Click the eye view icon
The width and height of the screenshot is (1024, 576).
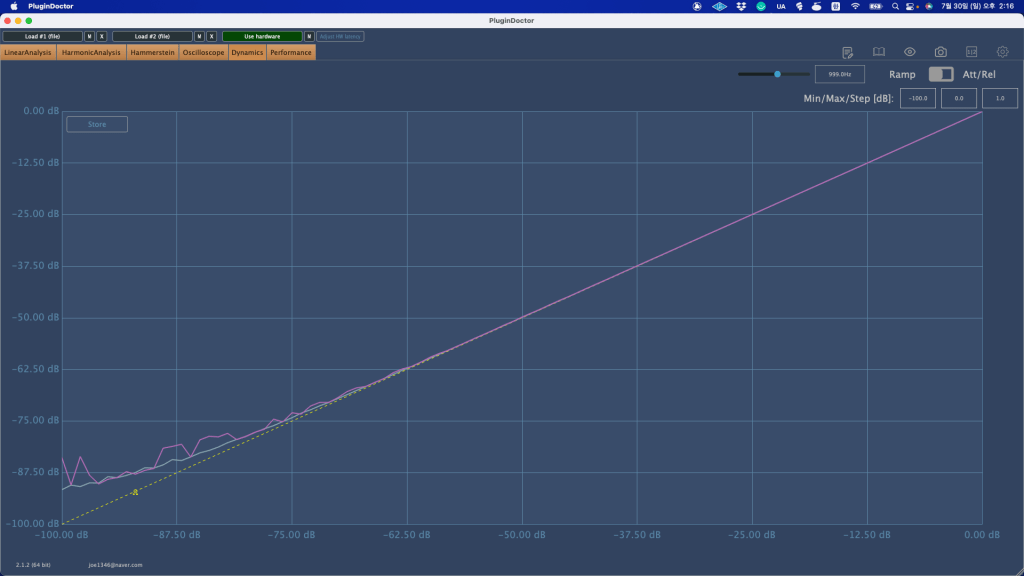tap(910, 52)
